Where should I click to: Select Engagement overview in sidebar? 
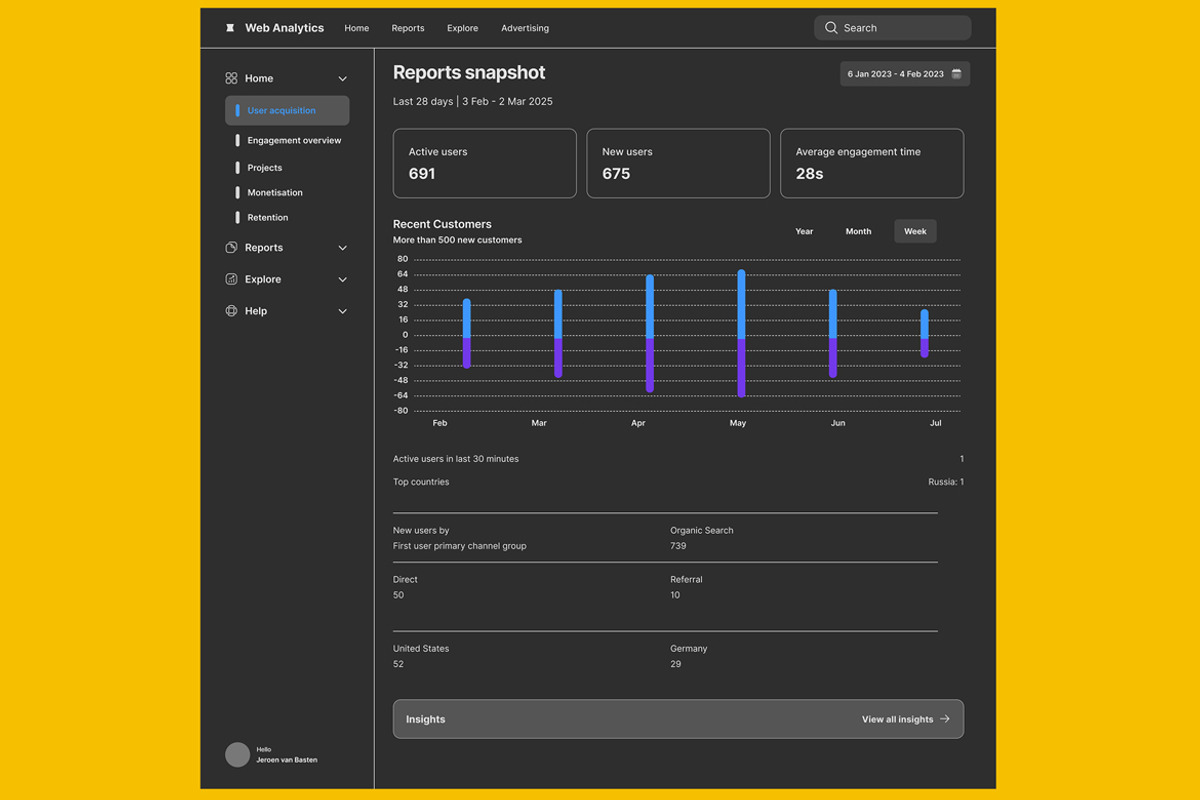[294, 141]
